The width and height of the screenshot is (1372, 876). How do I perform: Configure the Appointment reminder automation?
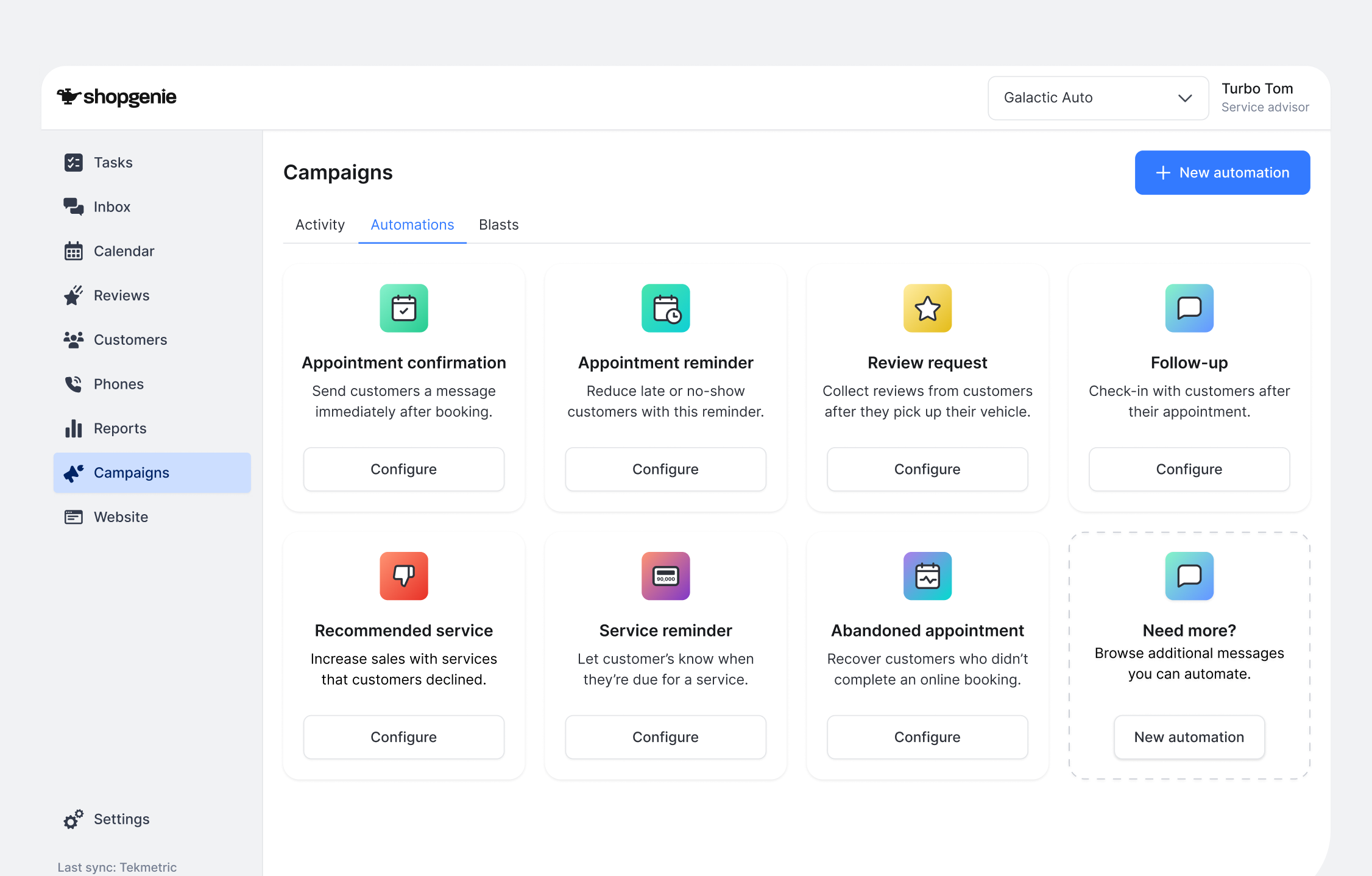(x=665, y=469)
